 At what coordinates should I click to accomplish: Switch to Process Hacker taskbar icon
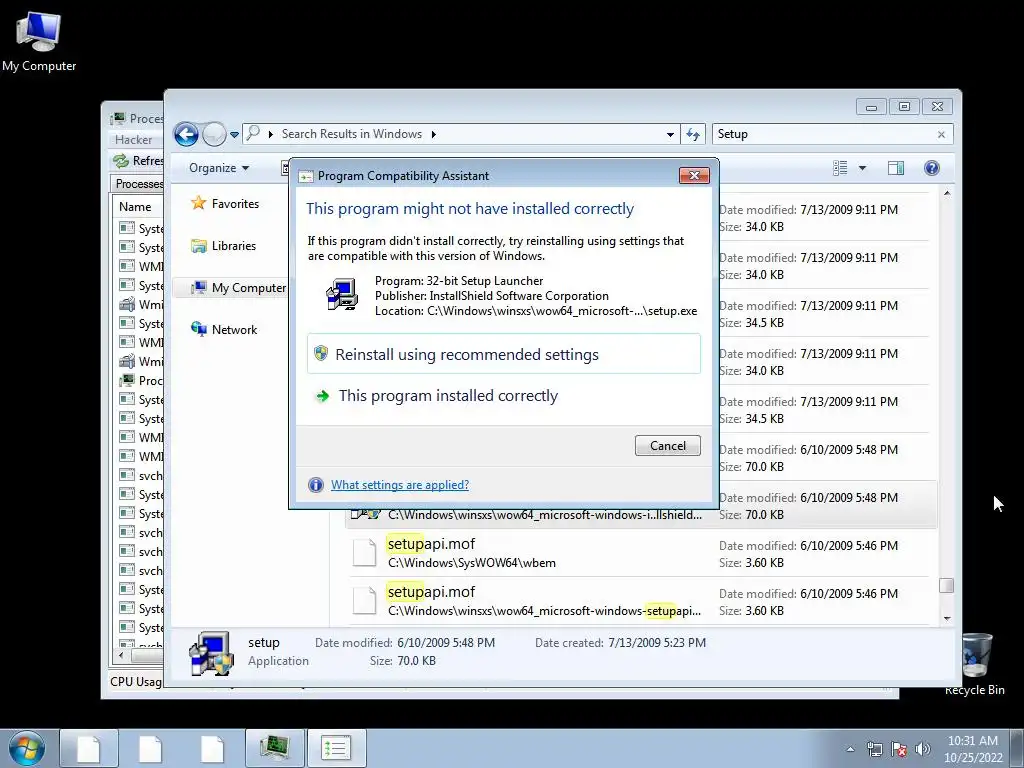pos(275,748)
